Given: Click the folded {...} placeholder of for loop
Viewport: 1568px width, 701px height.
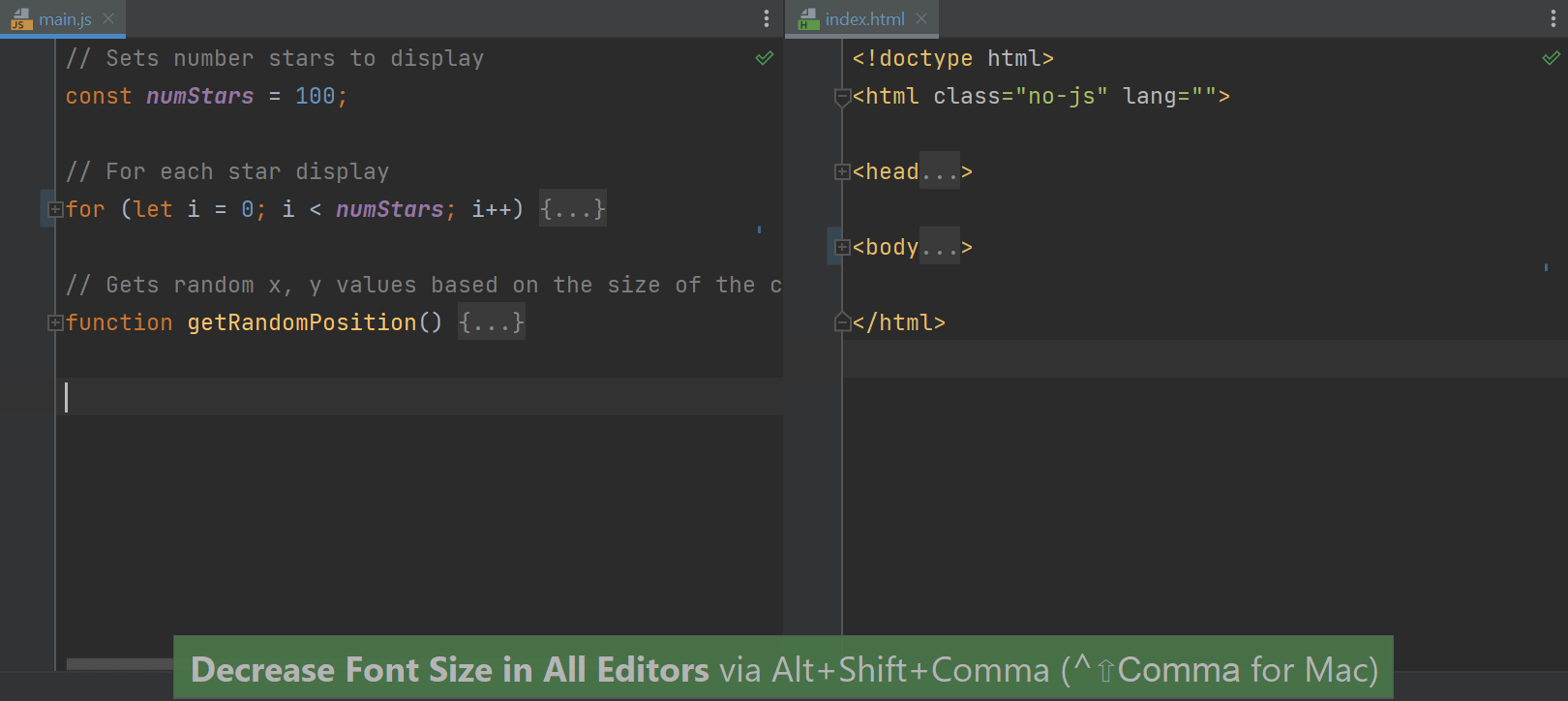Looking at the screenshot, I should [573, 209].
